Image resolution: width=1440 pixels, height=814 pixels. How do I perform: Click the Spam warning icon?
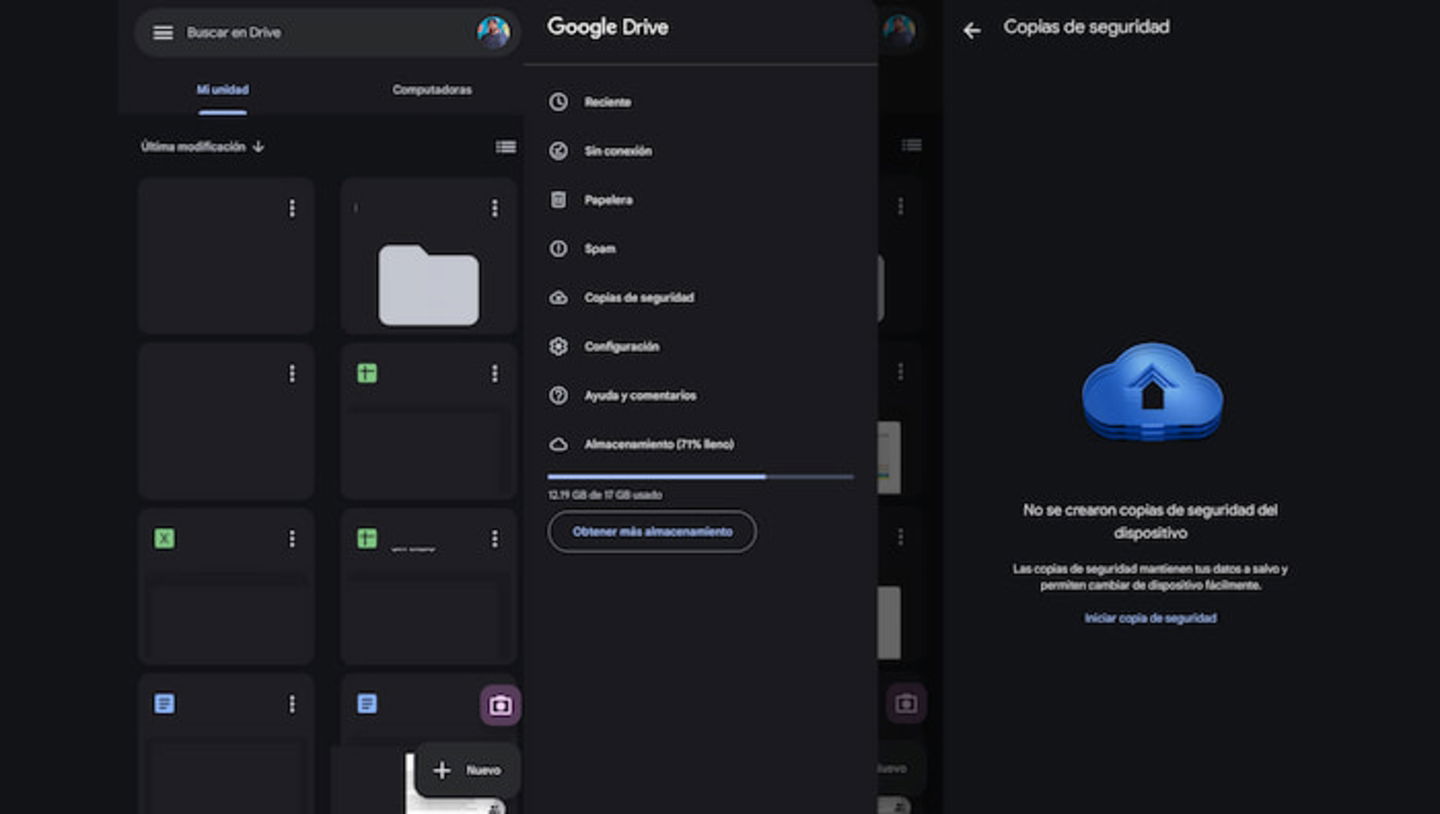559,249
